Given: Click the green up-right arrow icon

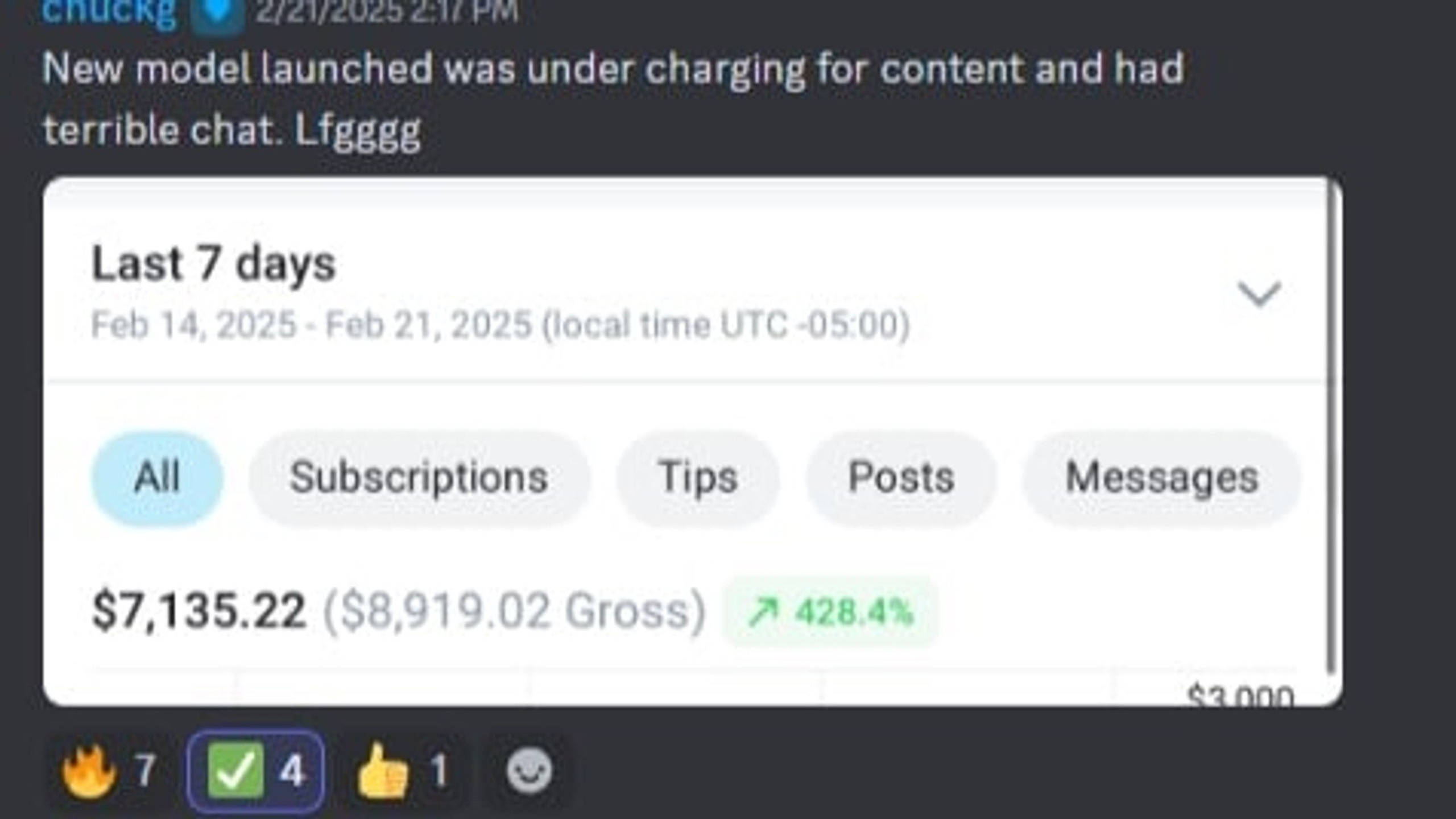Looking at the screenshot, I should [763, 613].
